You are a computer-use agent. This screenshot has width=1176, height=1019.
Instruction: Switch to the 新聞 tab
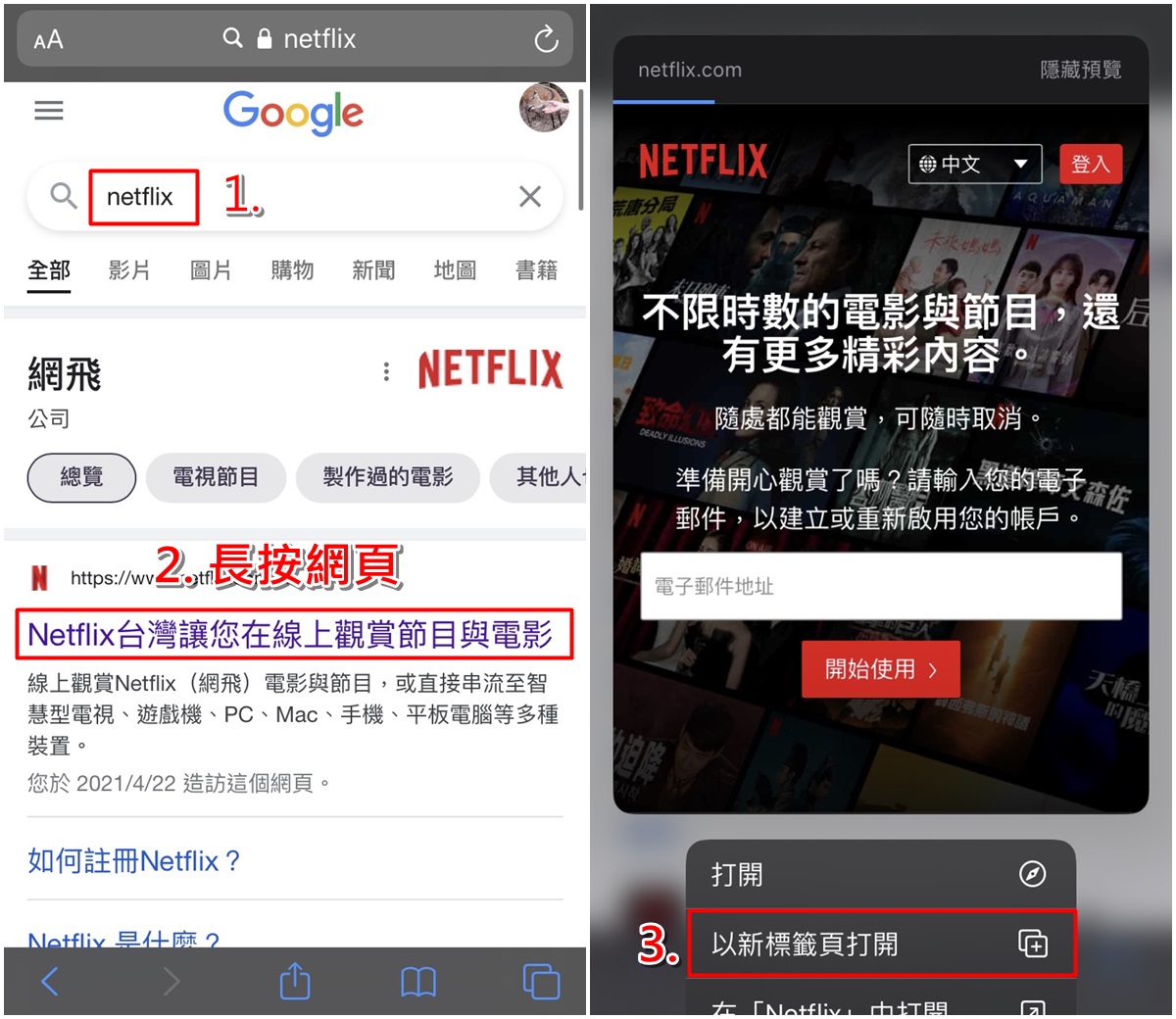click(373, 269)
